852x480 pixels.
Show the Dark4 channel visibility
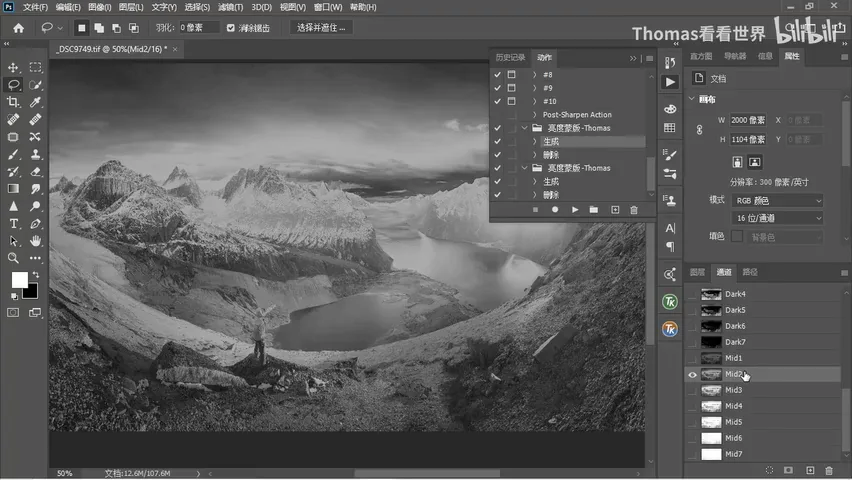tap(692, 294)
